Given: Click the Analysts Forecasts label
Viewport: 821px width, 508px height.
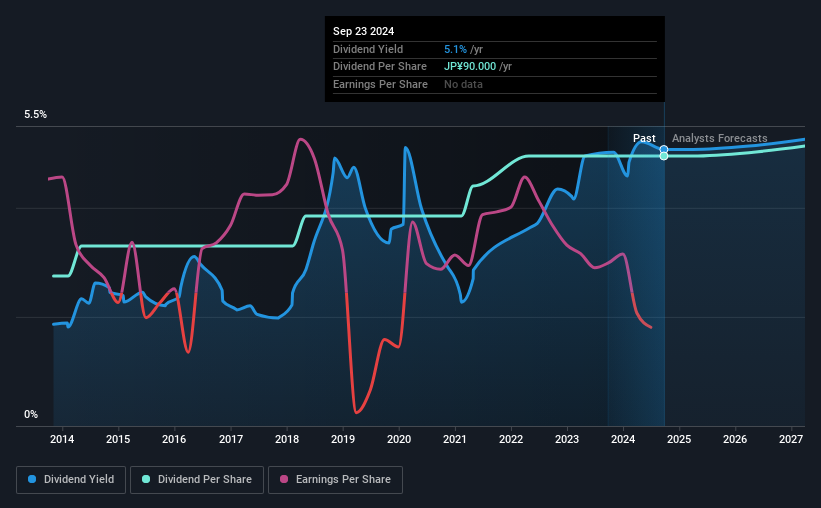Looking at the screenshot, I should [719, 138].
